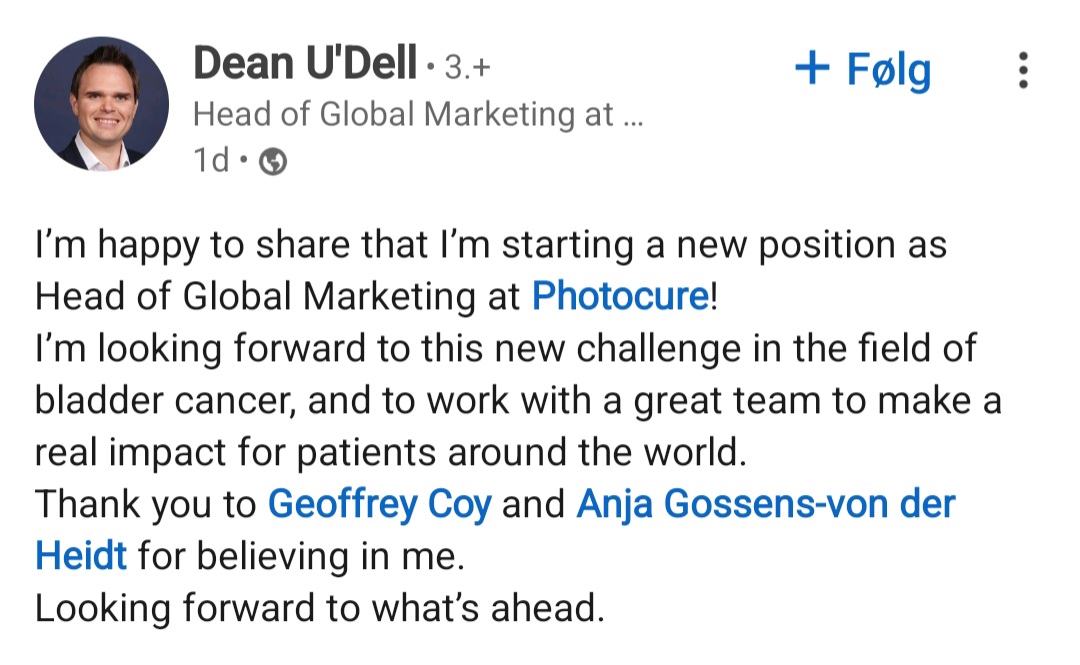Click closing line Looking forward to what's ahead
The width and height of the screenshot is (1080, 665).
(320, 608)
